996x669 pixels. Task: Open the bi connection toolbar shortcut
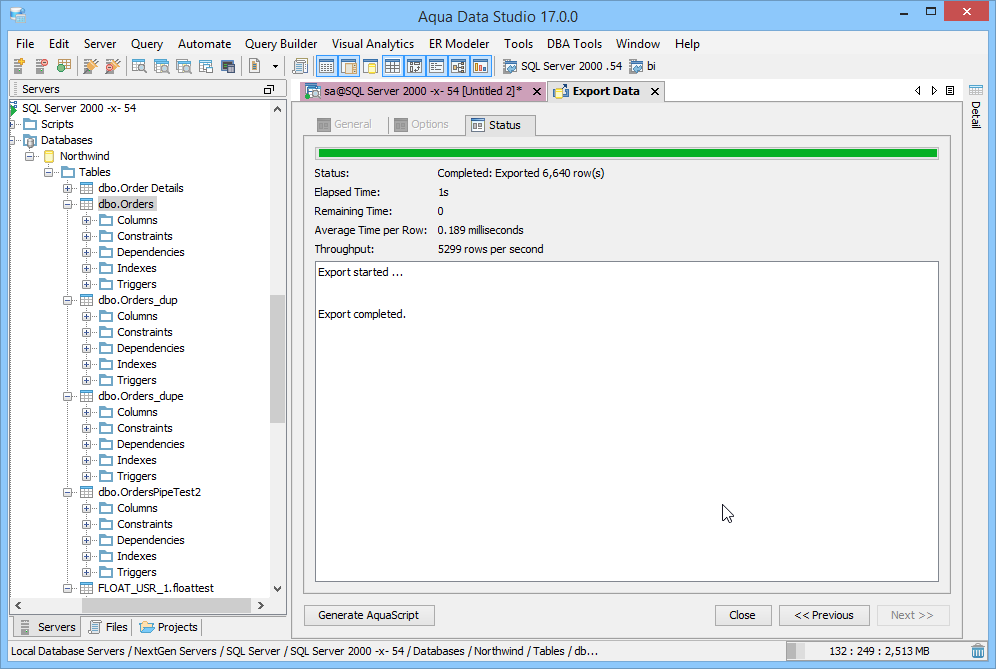(642, 66)
